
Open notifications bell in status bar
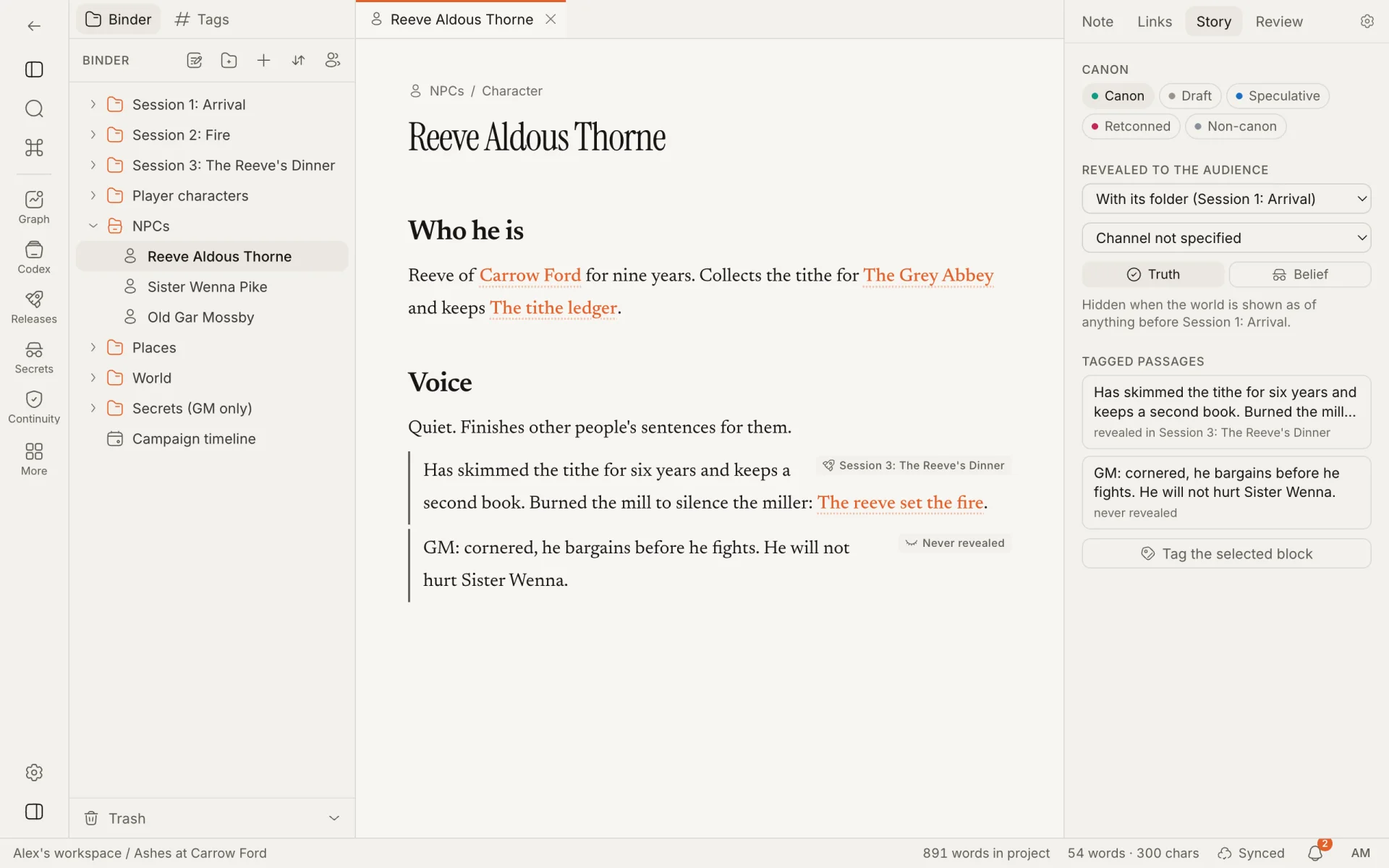(1315, 854)
